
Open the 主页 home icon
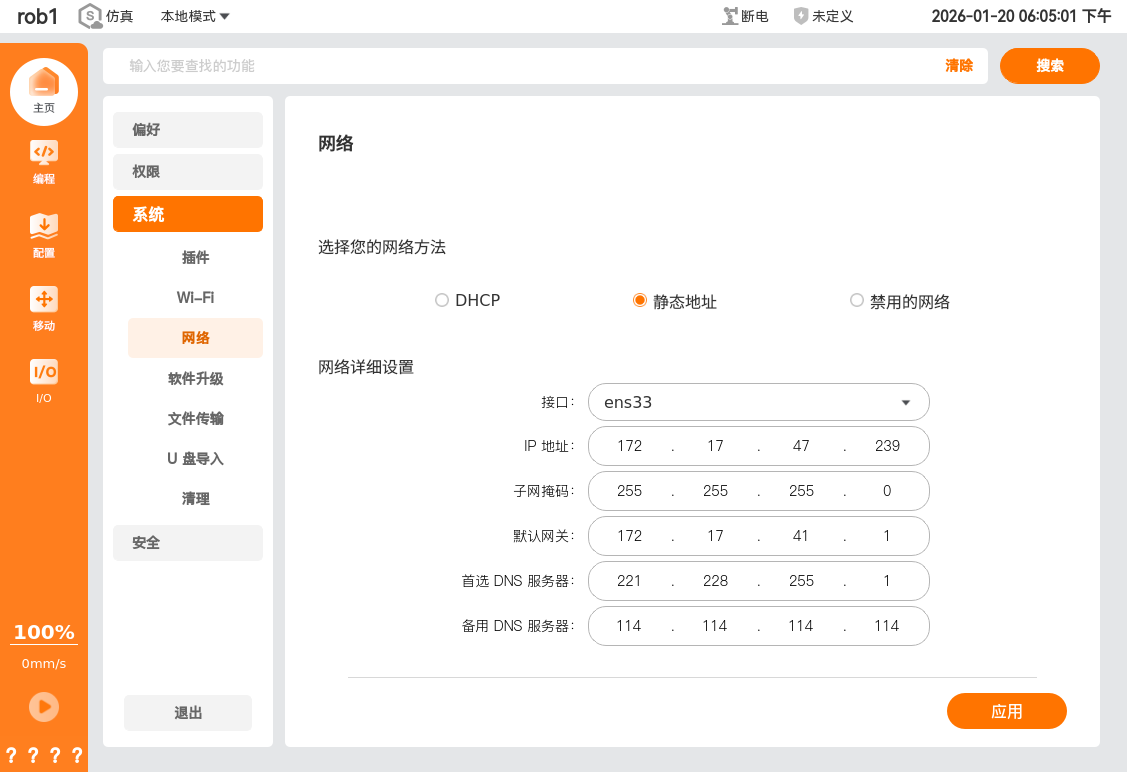pos(44,84)
